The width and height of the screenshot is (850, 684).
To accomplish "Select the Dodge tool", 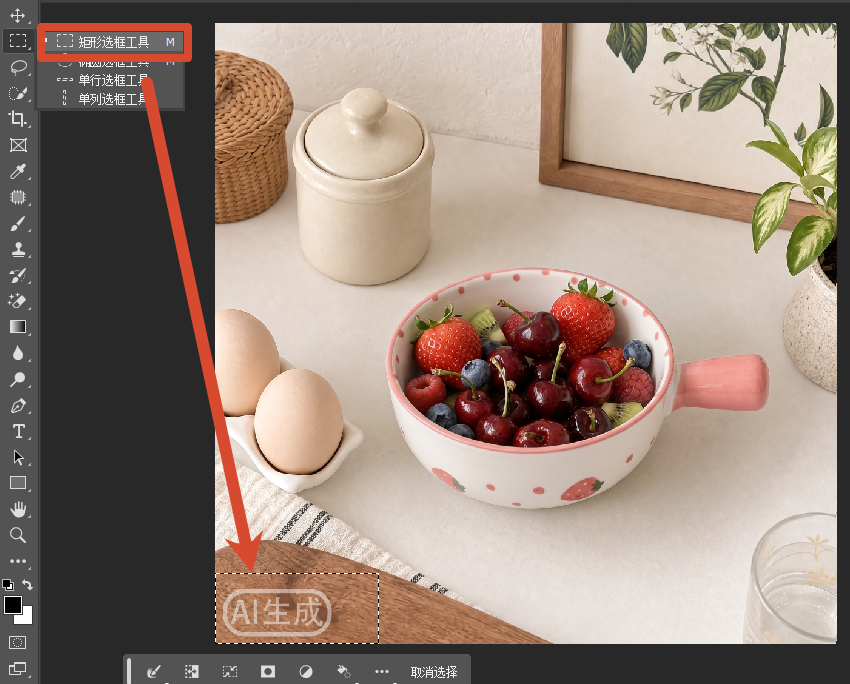I will 18,379.
